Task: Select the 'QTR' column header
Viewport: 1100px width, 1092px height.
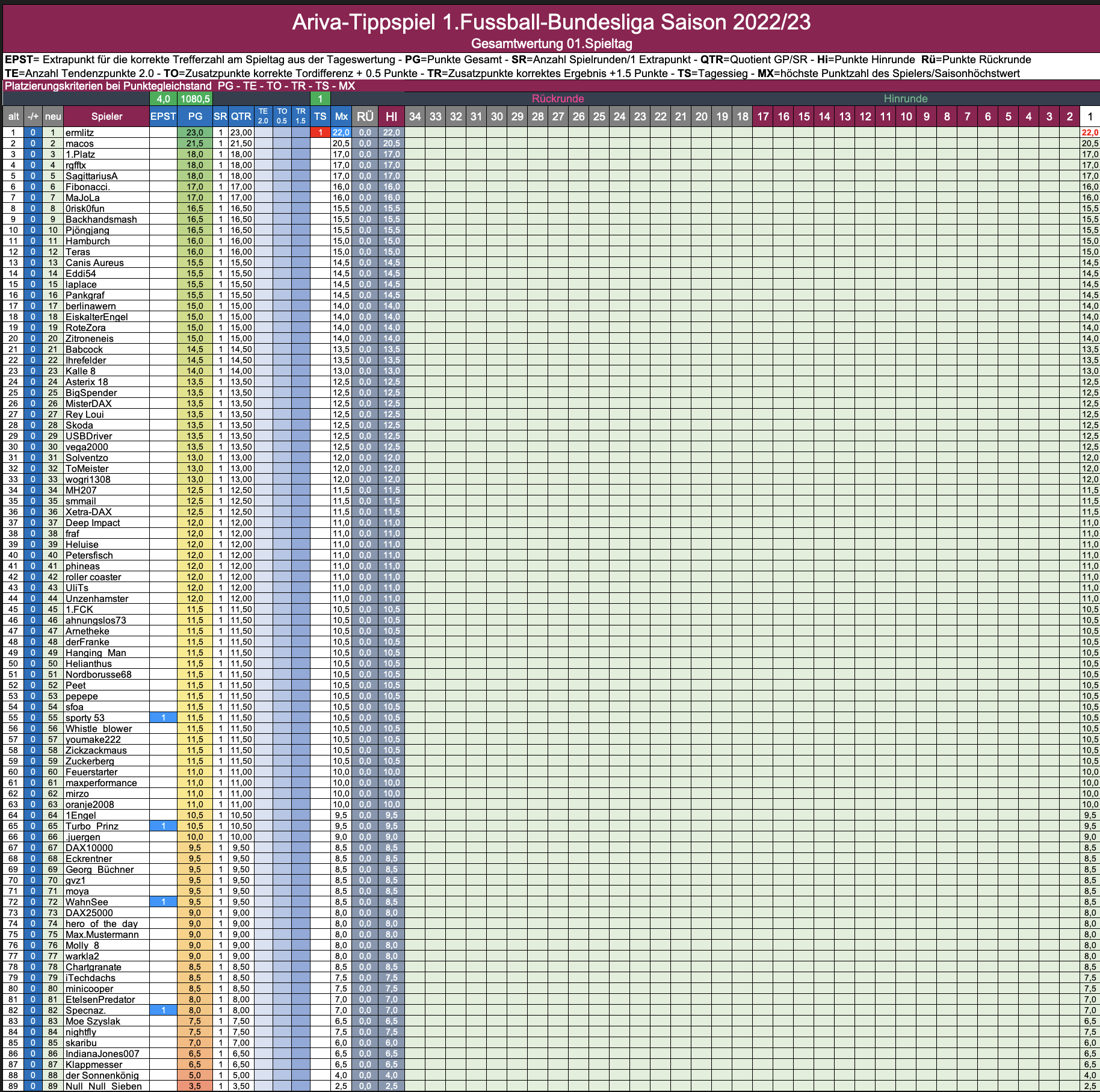Action: (x=241, y=116)
